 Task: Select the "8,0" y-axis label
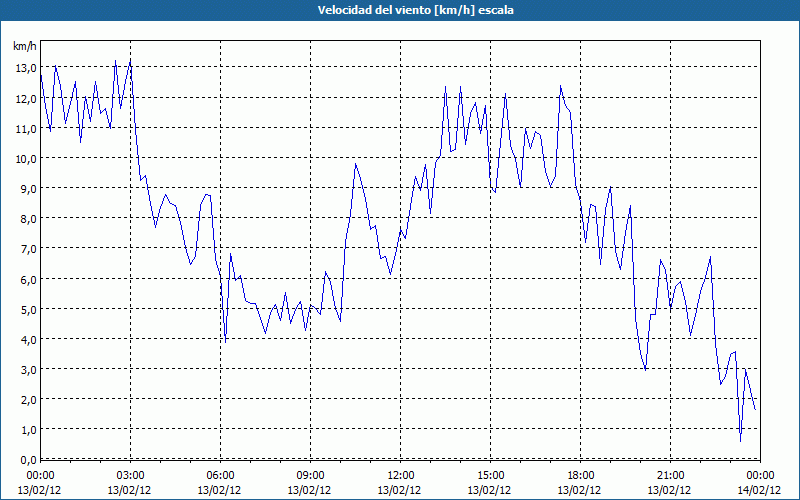28,219
